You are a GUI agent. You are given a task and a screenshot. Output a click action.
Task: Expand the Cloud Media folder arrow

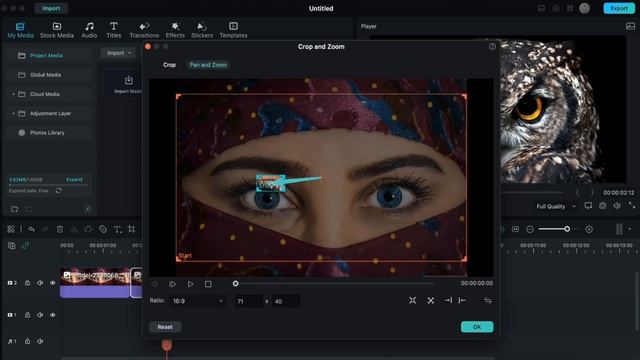[x=13, y=94]
